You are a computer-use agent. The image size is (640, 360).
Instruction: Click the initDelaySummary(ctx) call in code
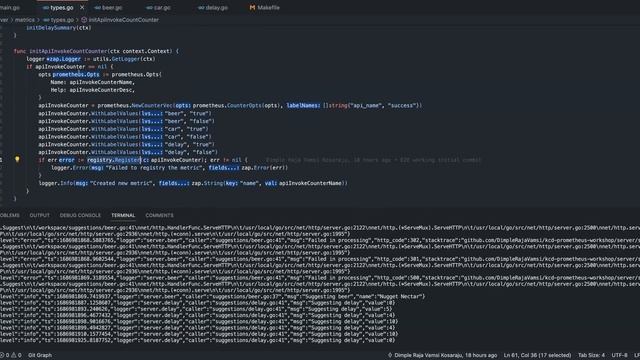[x=59, y=28]
